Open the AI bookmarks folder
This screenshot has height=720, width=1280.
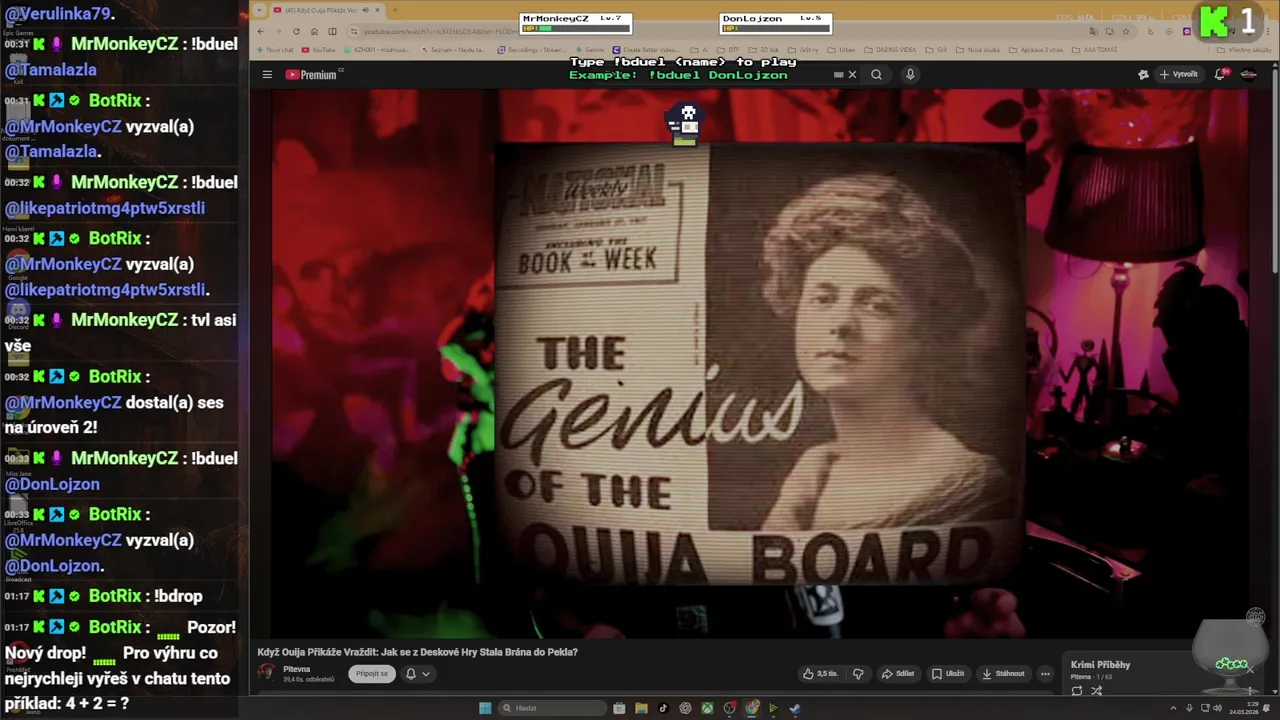pyautogui.click(x=699, y=50)
